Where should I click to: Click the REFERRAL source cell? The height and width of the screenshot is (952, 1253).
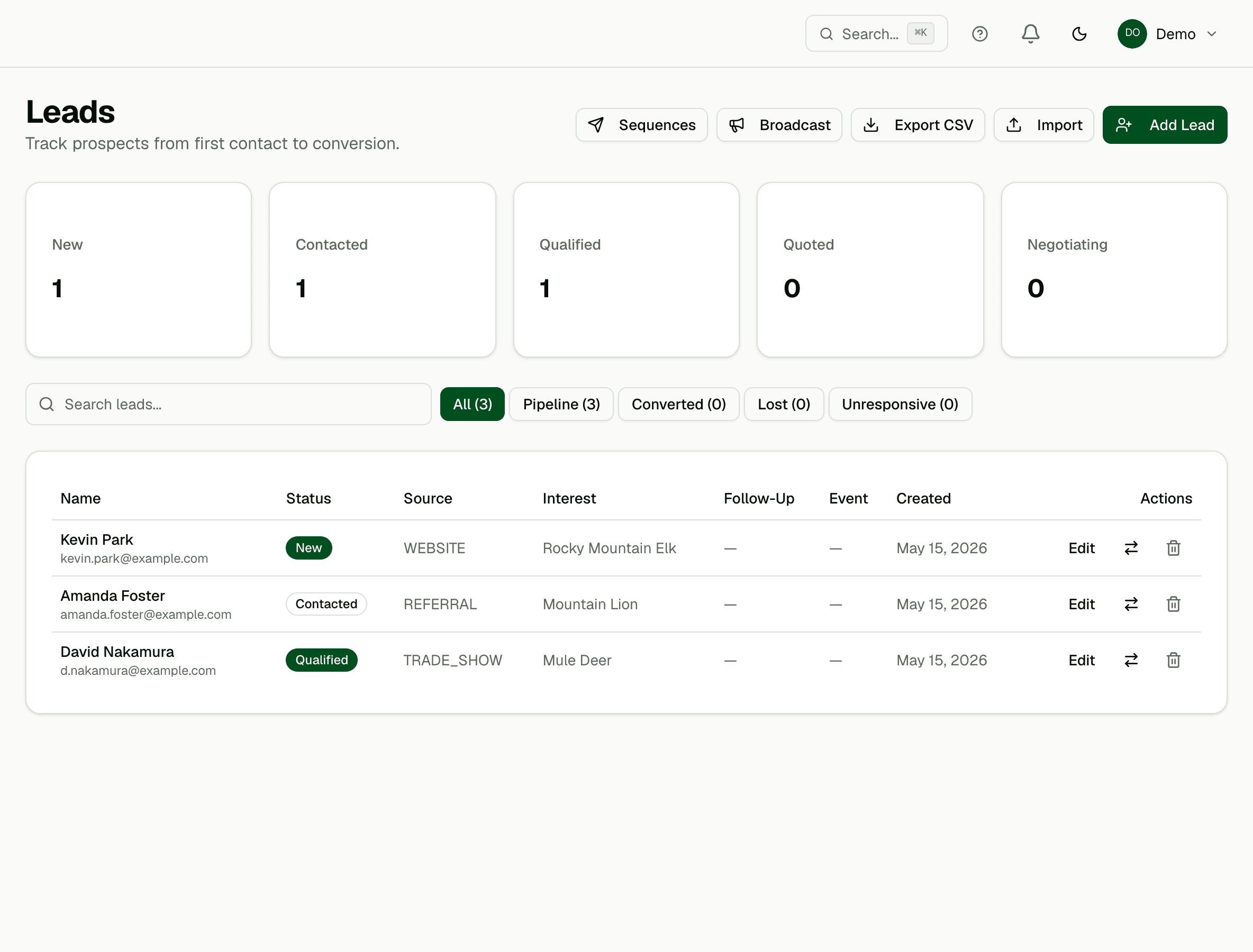pos(440,604)
